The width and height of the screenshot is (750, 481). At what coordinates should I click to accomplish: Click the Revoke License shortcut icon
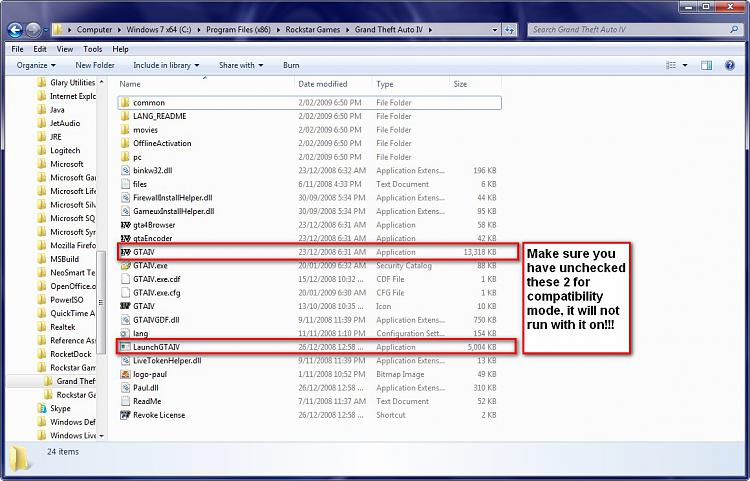[x=125, y=415]
